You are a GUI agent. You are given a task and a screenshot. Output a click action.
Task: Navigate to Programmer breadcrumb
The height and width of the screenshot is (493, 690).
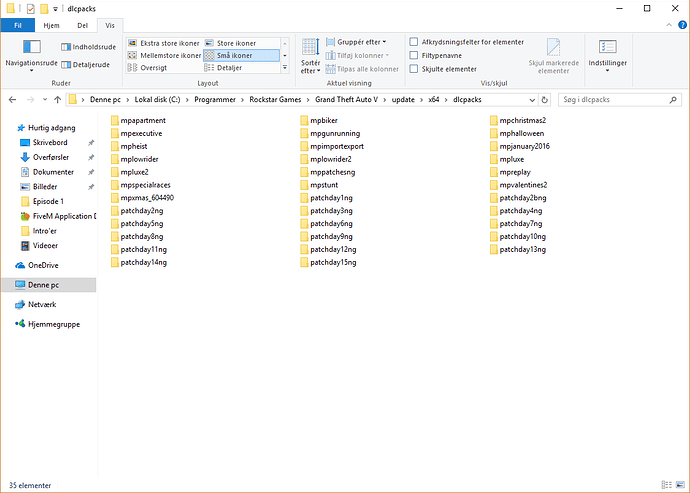(x=215, y=99)
